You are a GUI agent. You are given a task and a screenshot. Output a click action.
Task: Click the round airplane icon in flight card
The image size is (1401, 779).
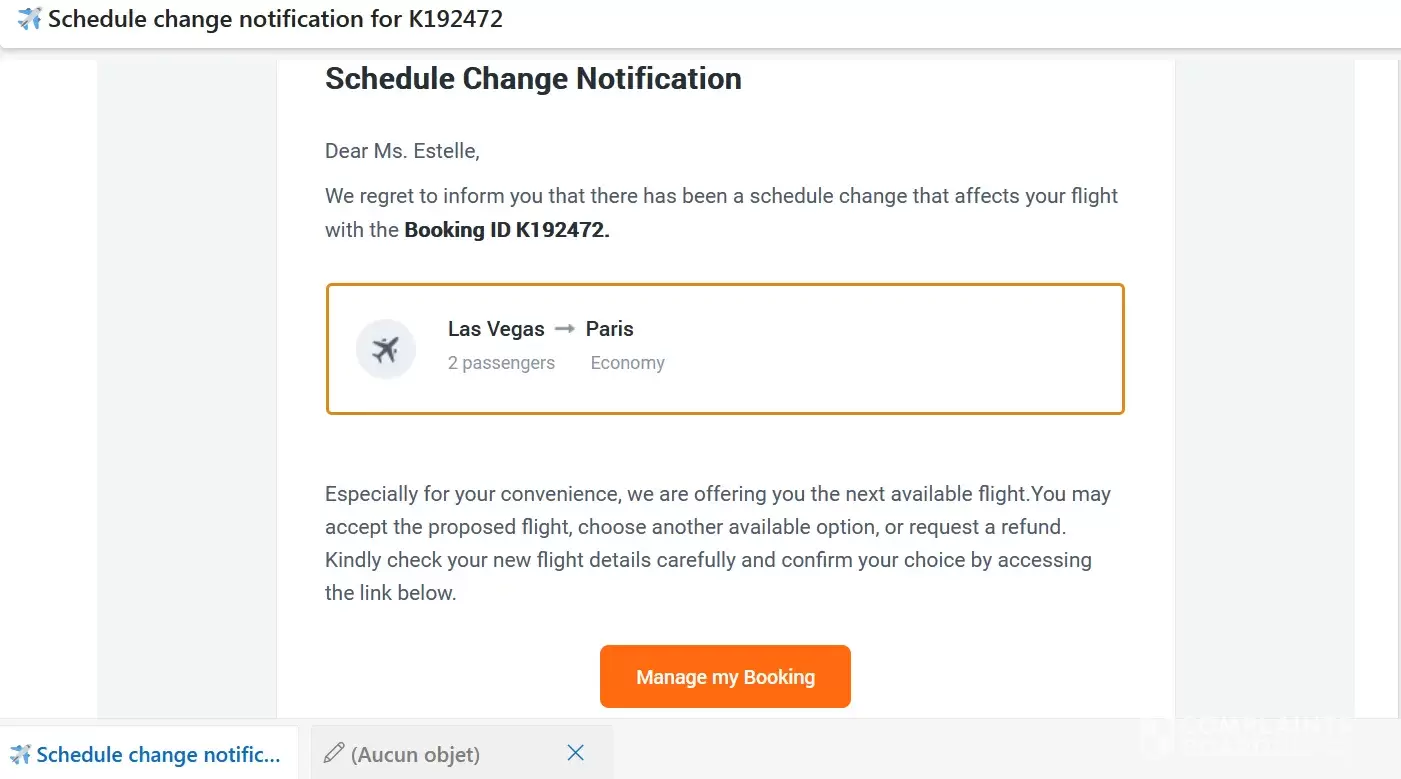pos(385,349)
